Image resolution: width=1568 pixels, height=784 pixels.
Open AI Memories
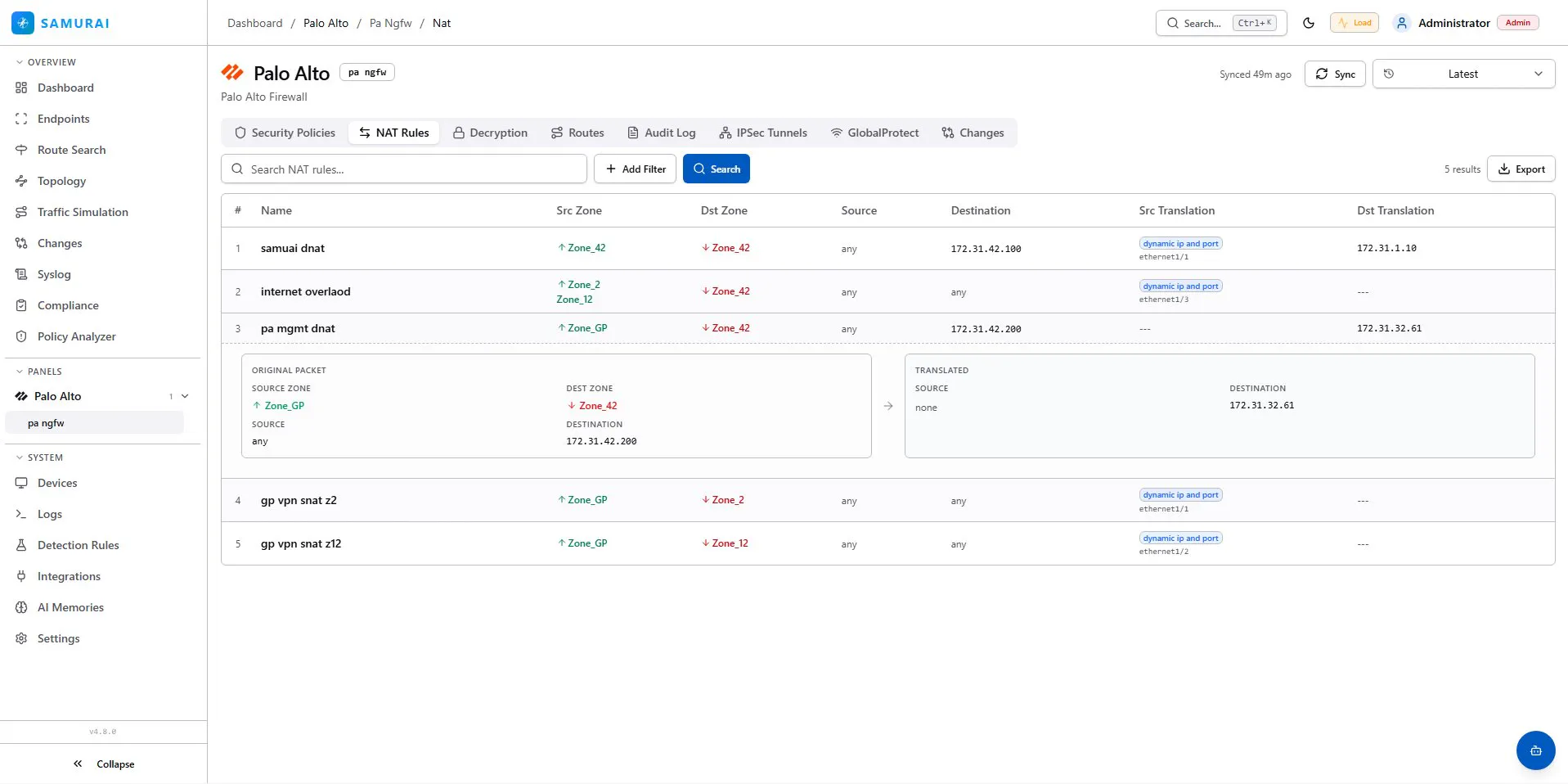(x=70, y=607)
